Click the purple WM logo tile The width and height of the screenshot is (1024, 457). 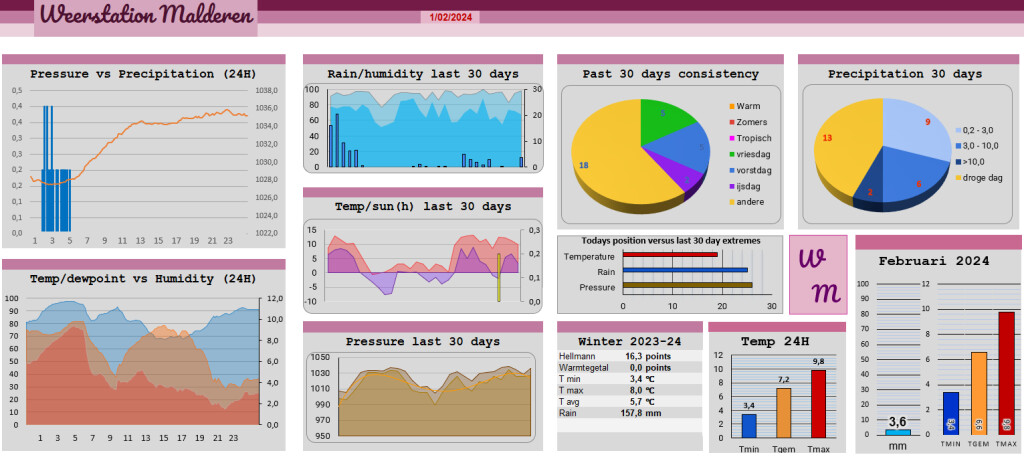[818, 275]
